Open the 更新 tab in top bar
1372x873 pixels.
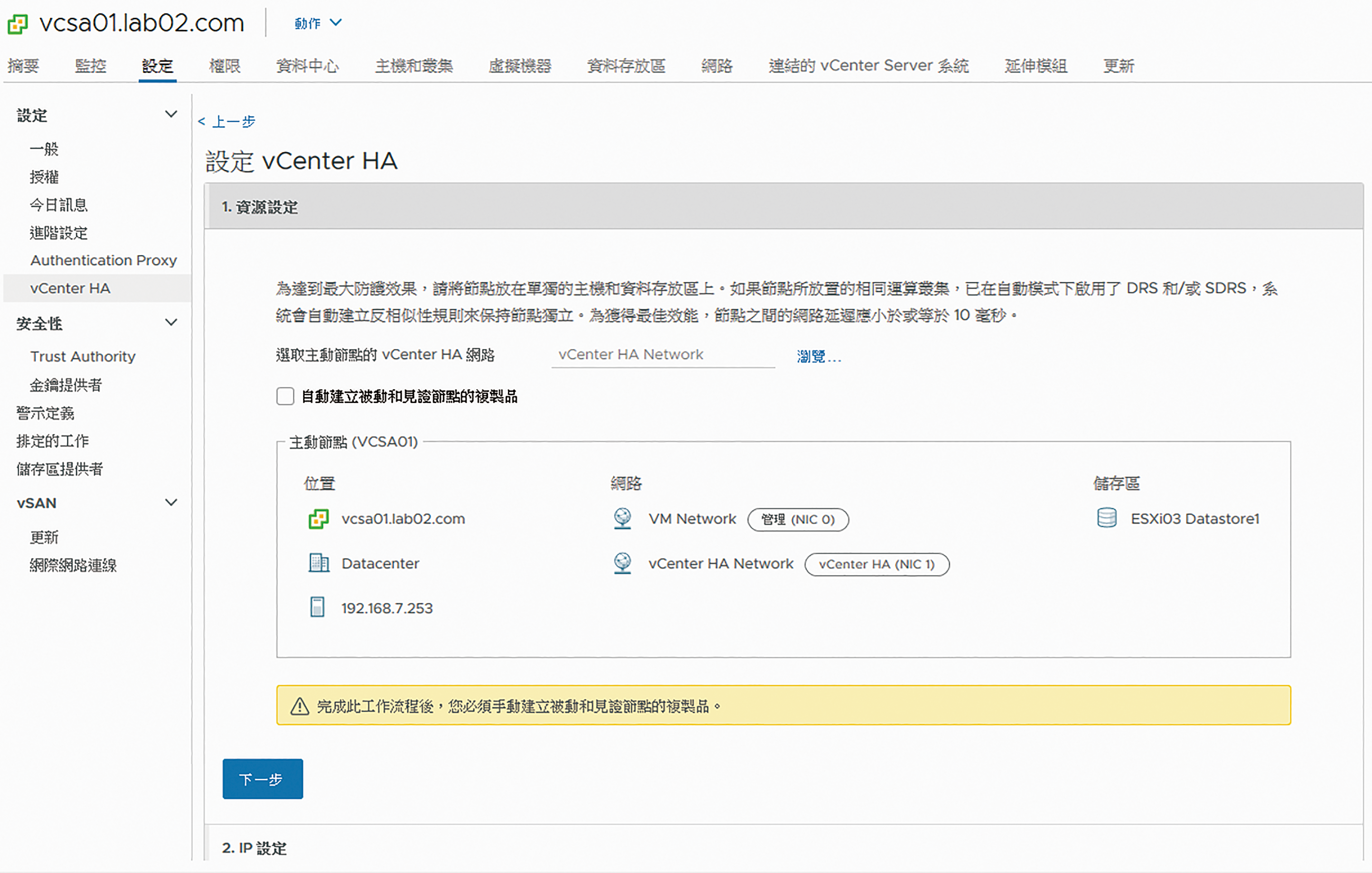(1118, 66)
